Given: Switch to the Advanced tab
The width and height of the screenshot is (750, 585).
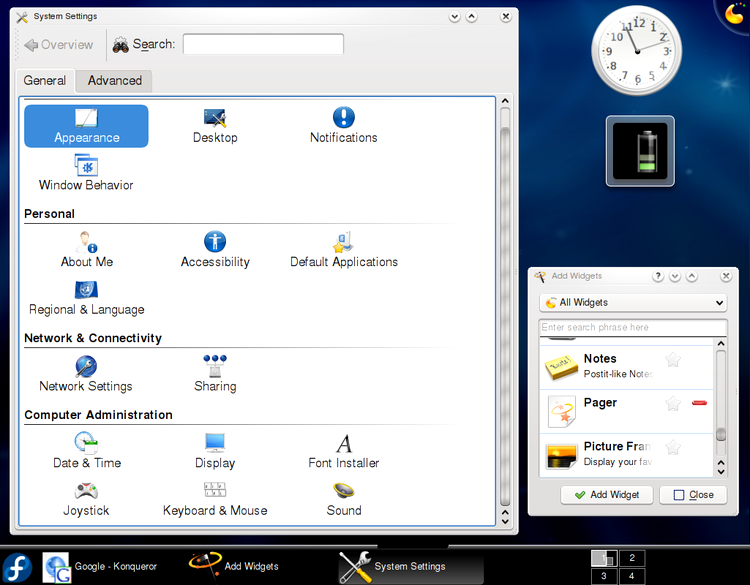Looking at the screenshot, I should [x=115, y=81].
